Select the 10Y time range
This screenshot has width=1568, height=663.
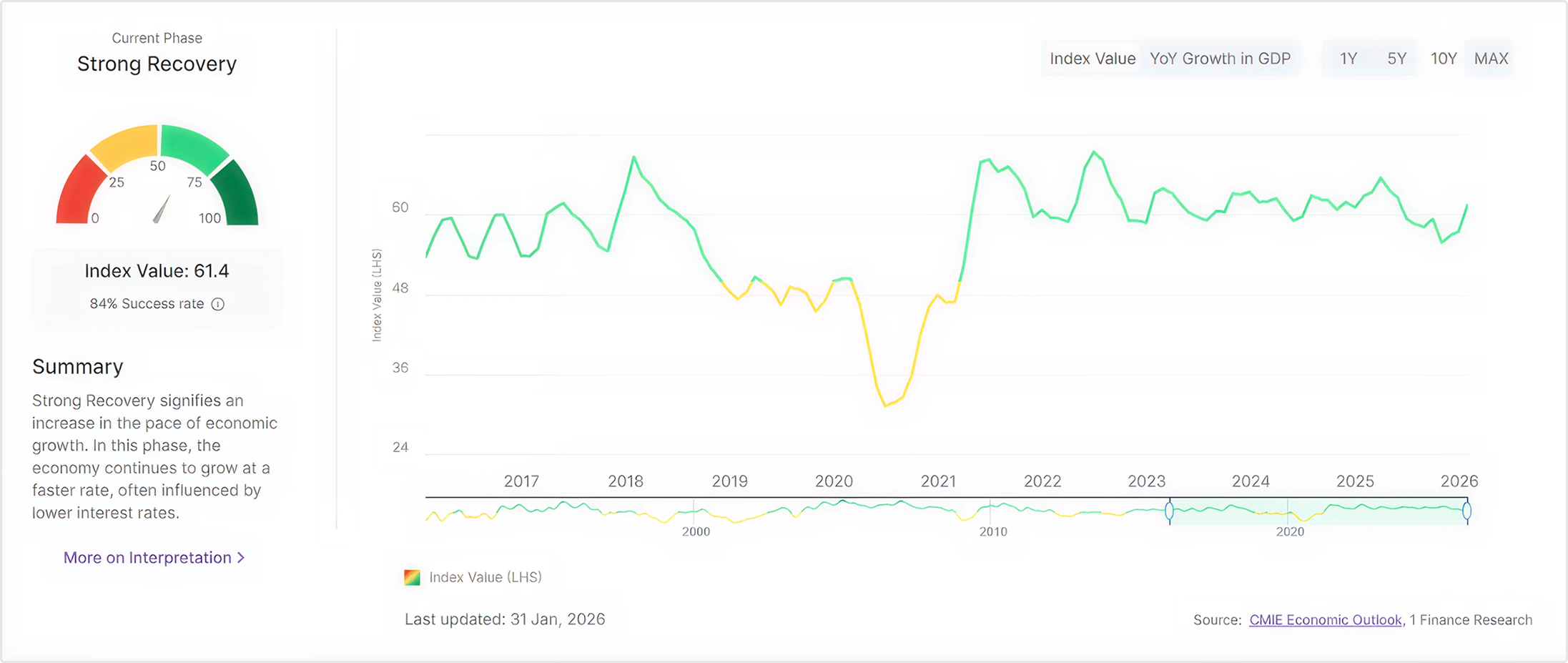point(1444,59)
